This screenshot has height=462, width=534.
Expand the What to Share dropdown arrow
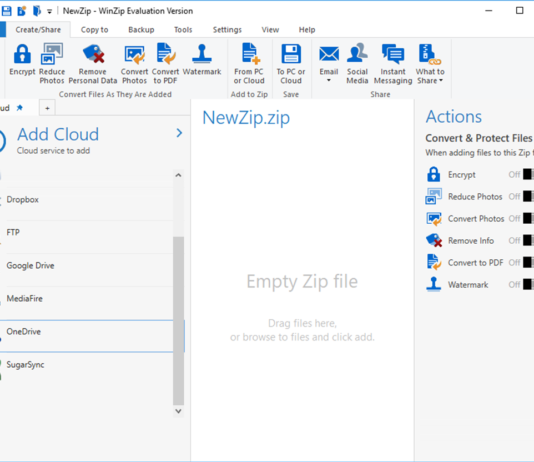[x=441, y=81]
